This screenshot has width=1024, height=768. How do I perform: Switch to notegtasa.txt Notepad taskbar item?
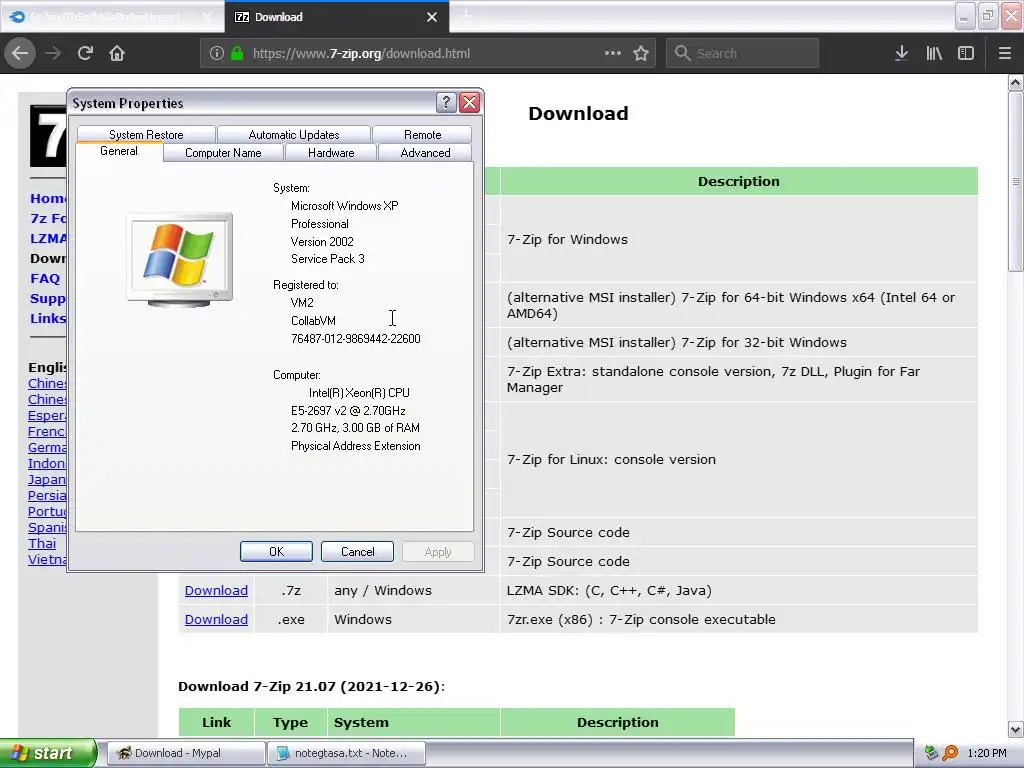click(346, 753)
